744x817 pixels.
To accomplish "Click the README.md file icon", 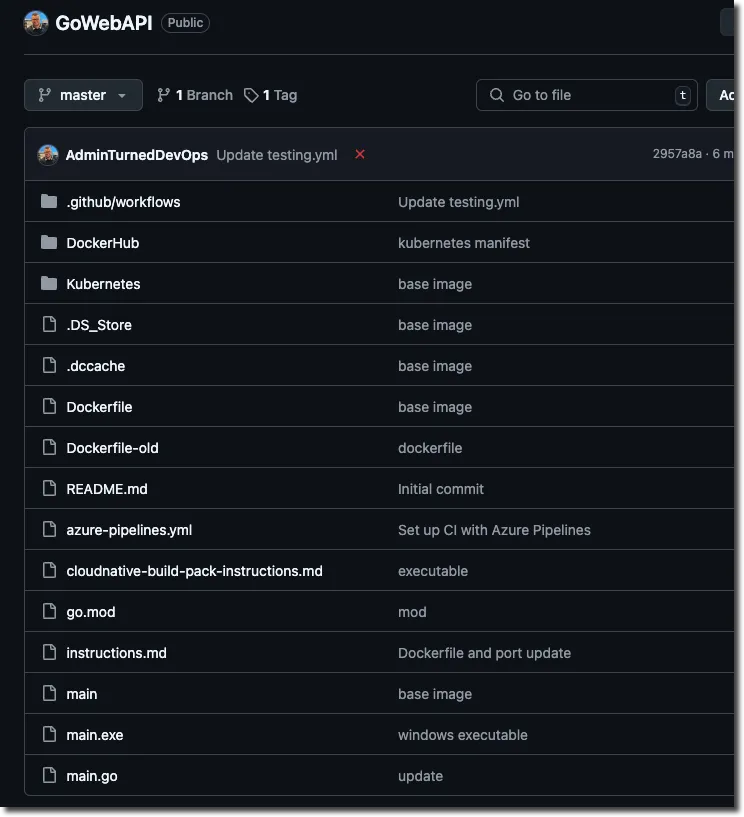I will click(x=49, y=489).
